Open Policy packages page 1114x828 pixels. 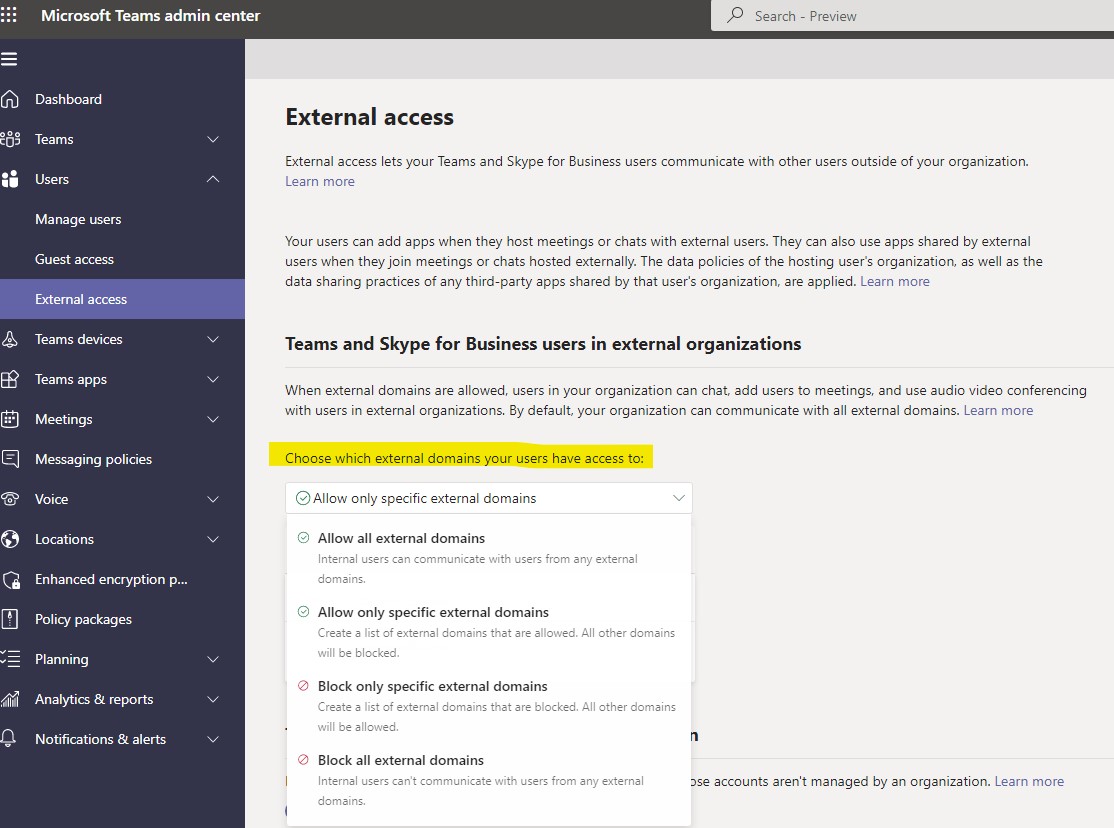(122, 619)
